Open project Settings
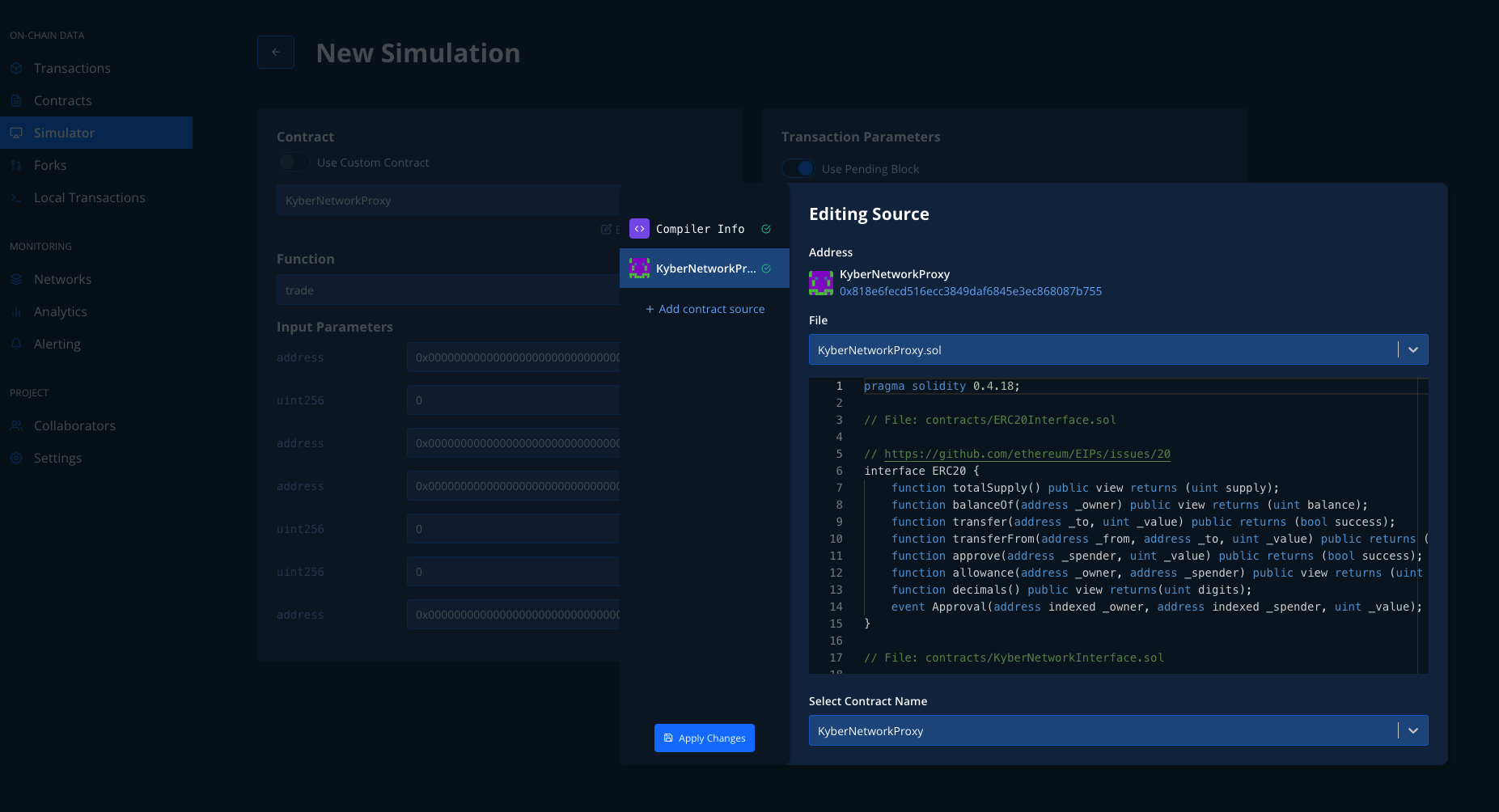Image resolution: width=1499 pixels, height=812 pixels. click(96, 458)
